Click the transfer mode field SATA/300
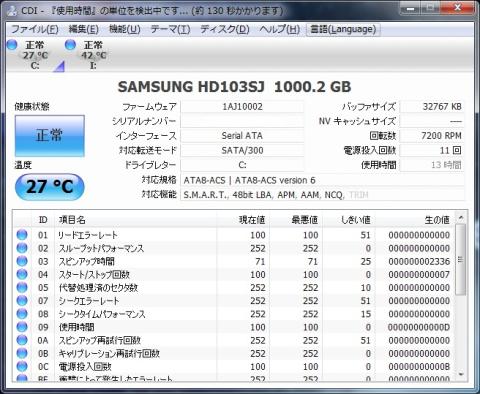 click(242, 150)
